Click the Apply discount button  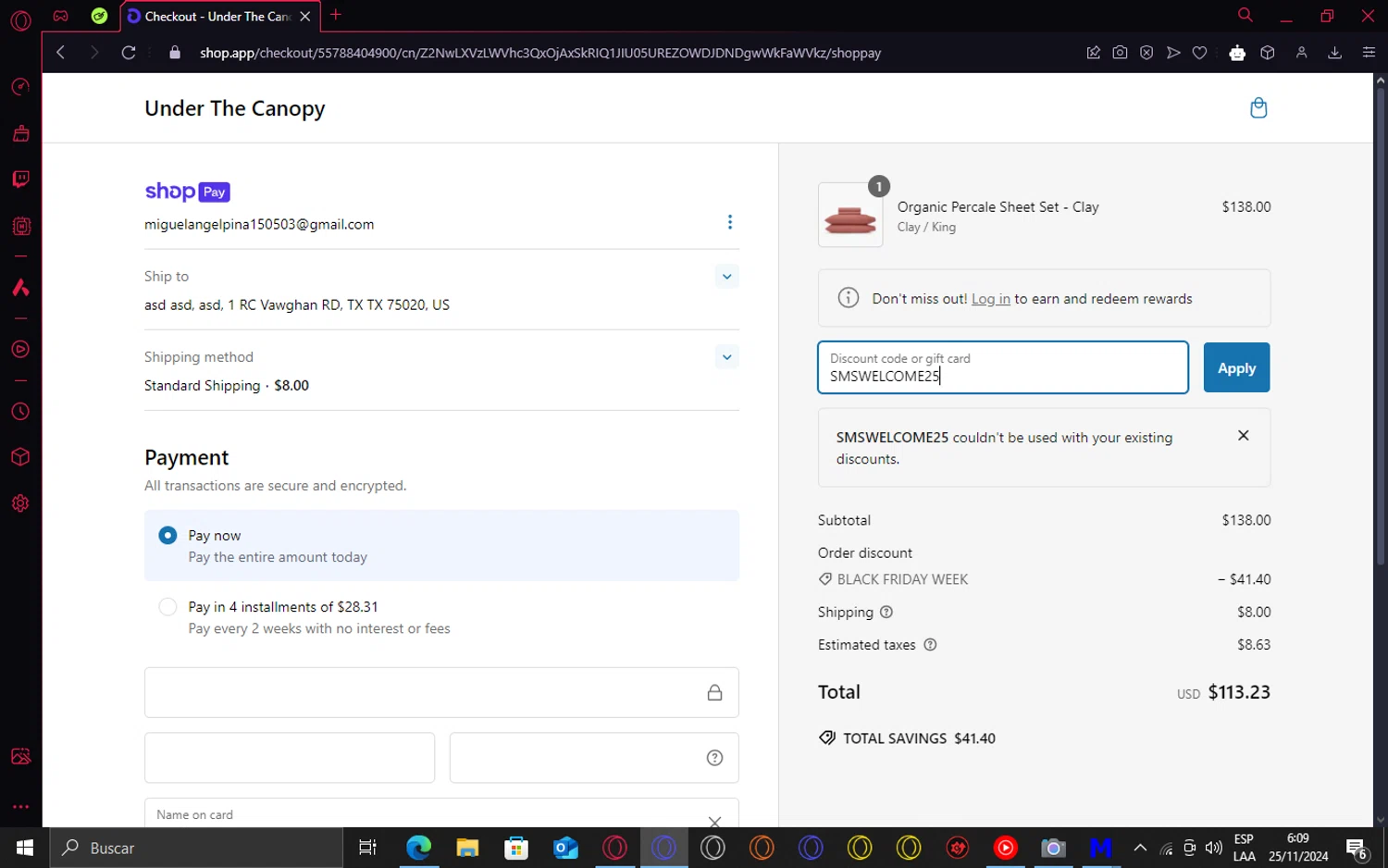1236,367
